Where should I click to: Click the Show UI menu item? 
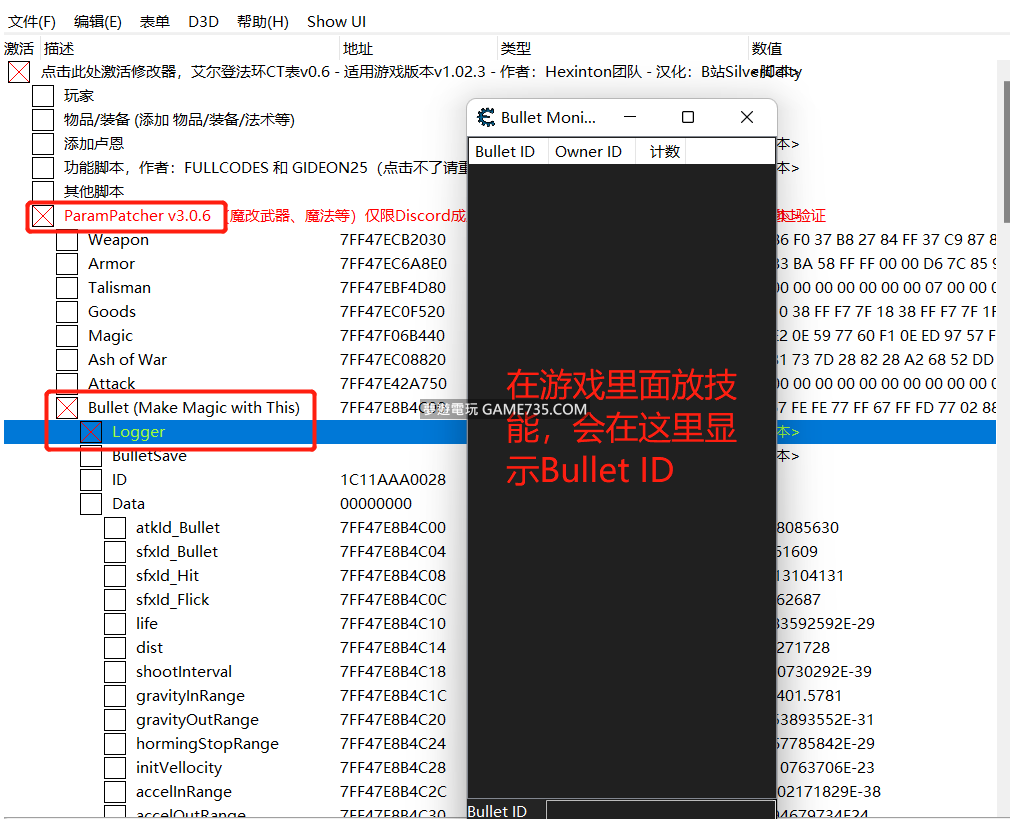[x=336, y=21]
